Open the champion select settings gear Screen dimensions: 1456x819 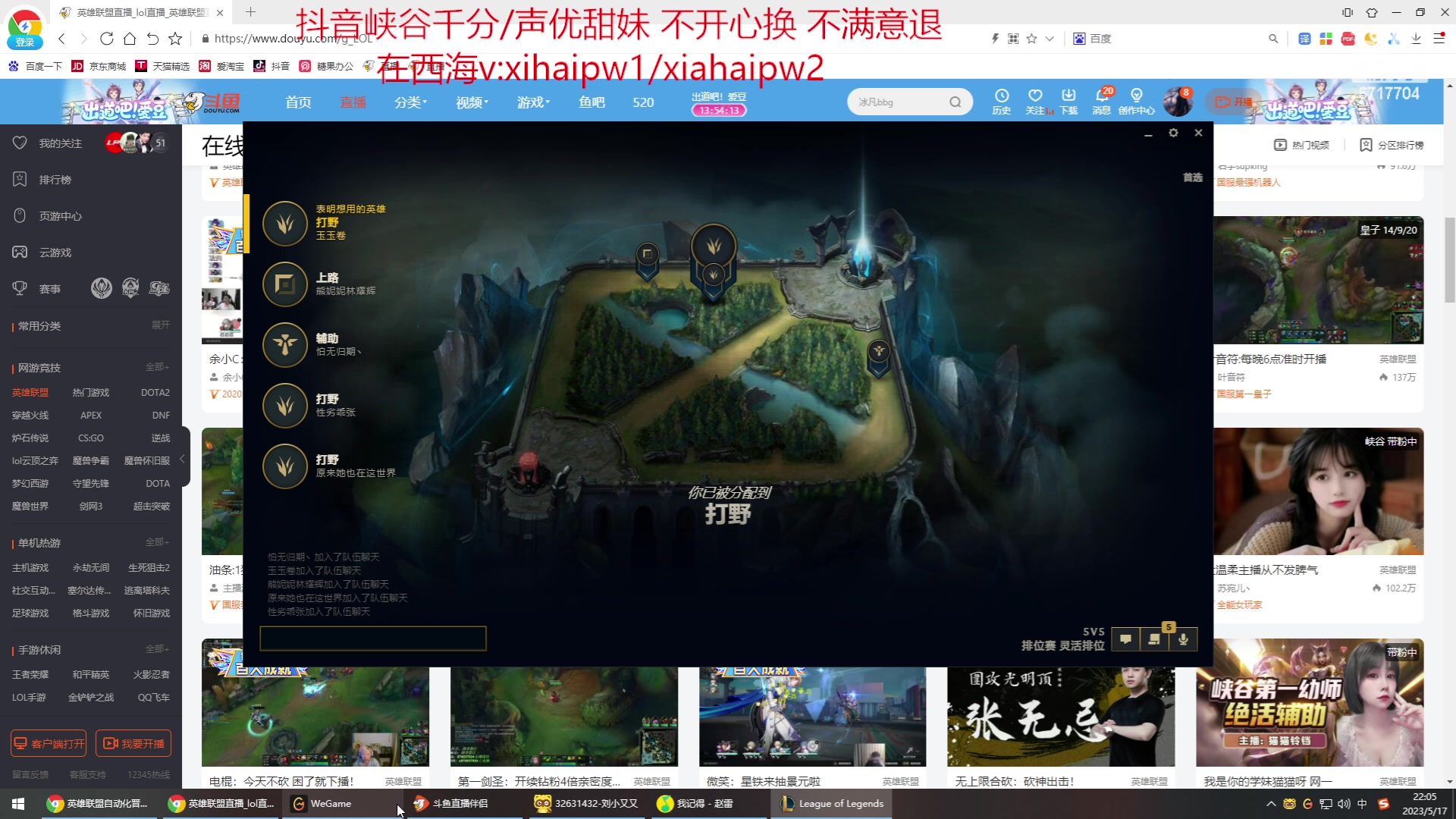coord(1173,133)
